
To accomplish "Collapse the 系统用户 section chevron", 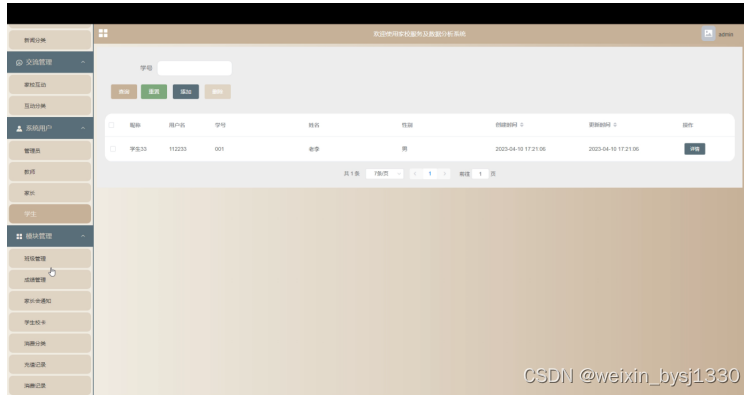I will click(83, 128).
